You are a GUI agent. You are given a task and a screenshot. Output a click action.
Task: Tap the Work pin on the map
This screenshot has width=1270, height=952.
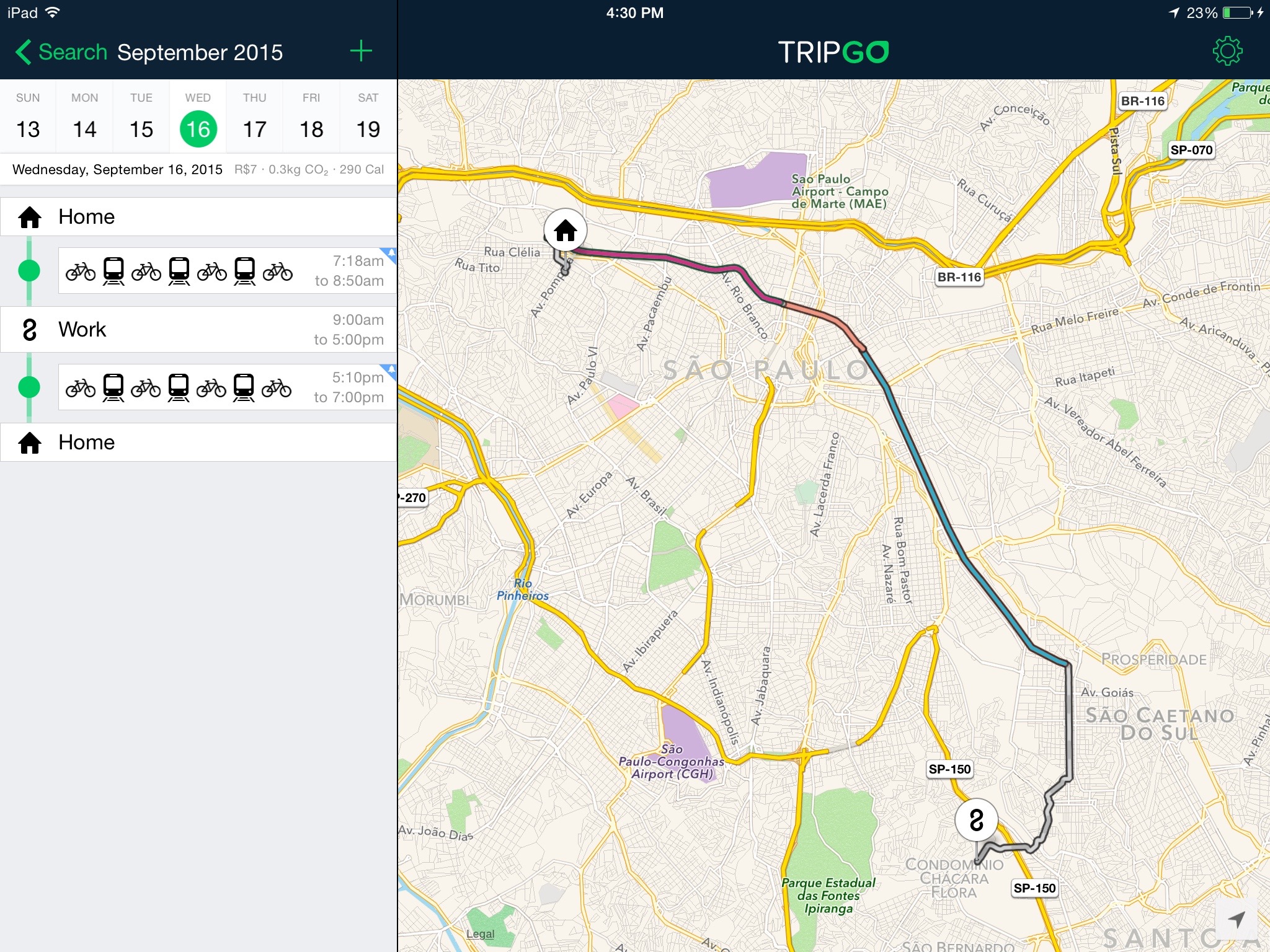click(976, 820)
